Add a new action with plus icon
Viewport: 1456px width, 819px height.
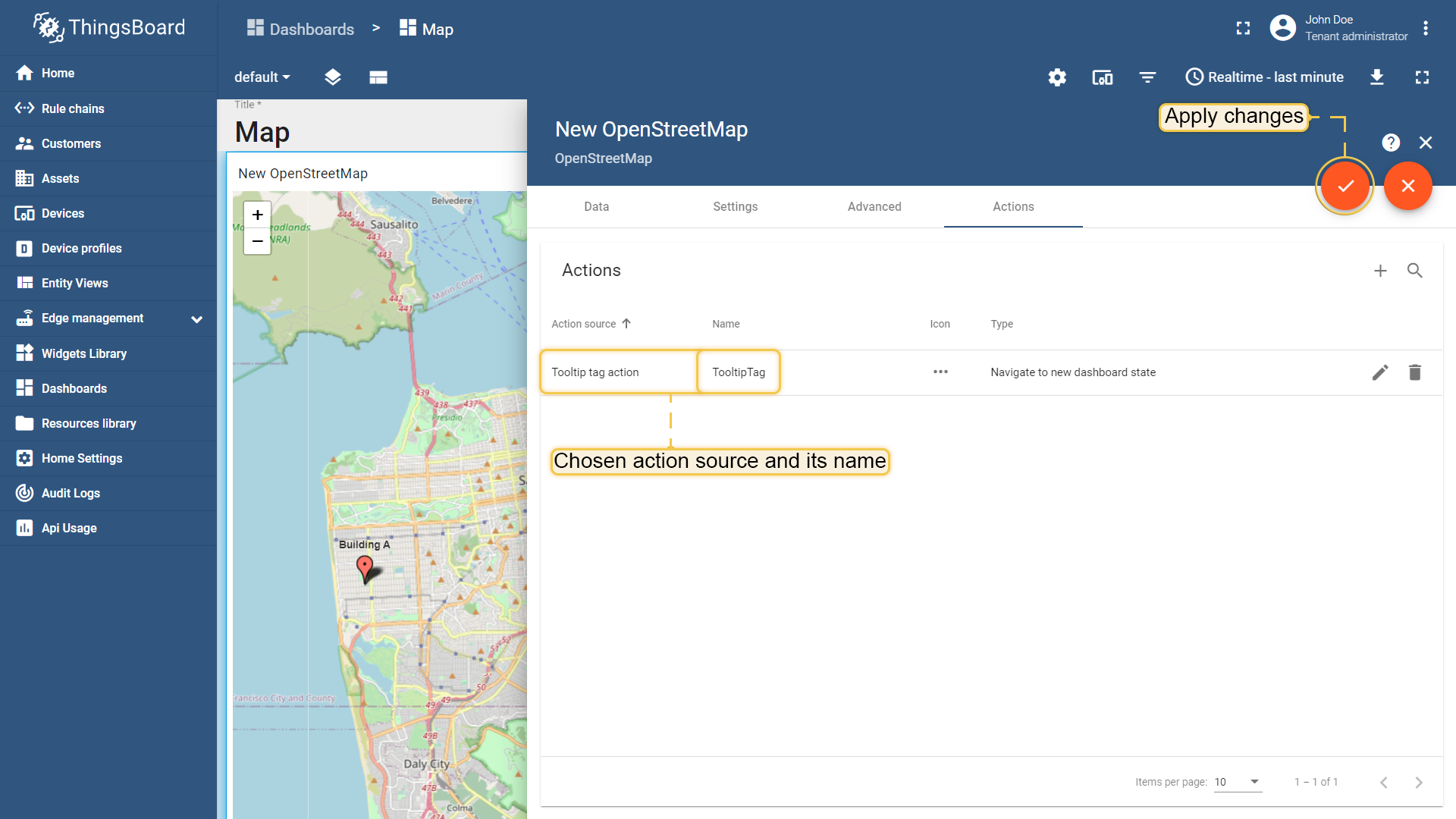[x=1380, y=271]
